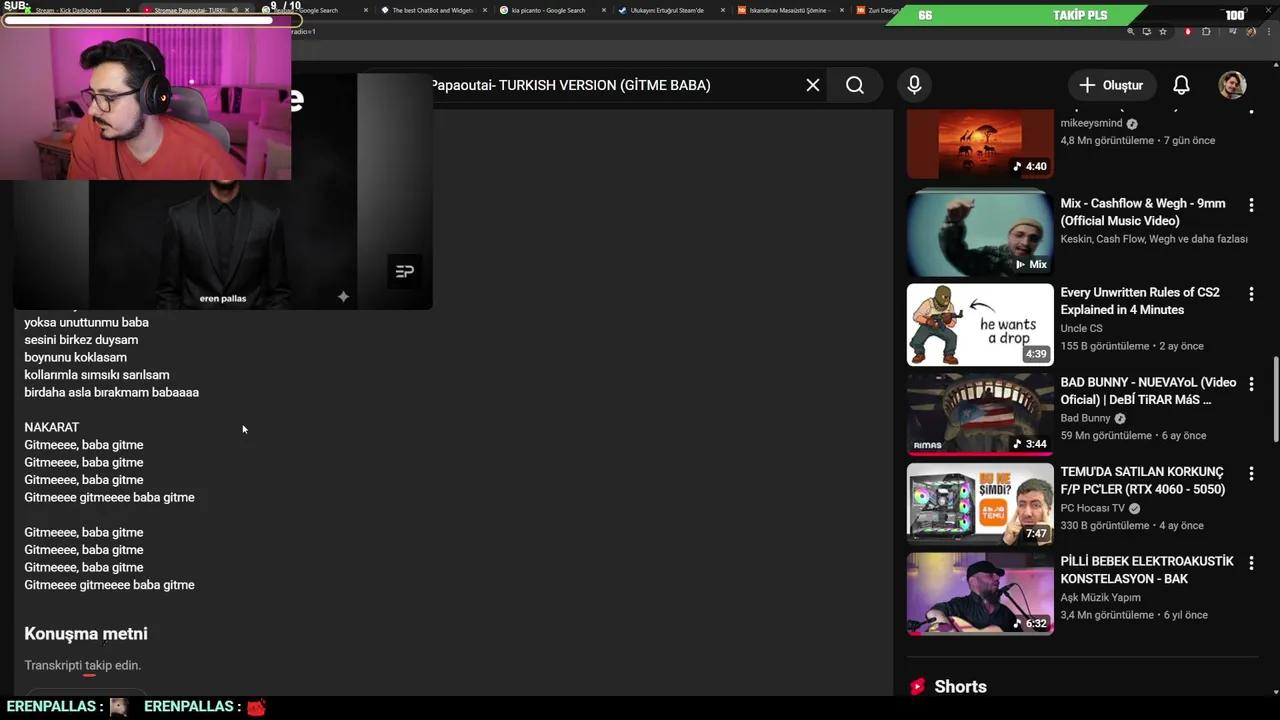Open the Chrome extensions puzzle icon
1280x720 pixels.
pos(1206,31)
